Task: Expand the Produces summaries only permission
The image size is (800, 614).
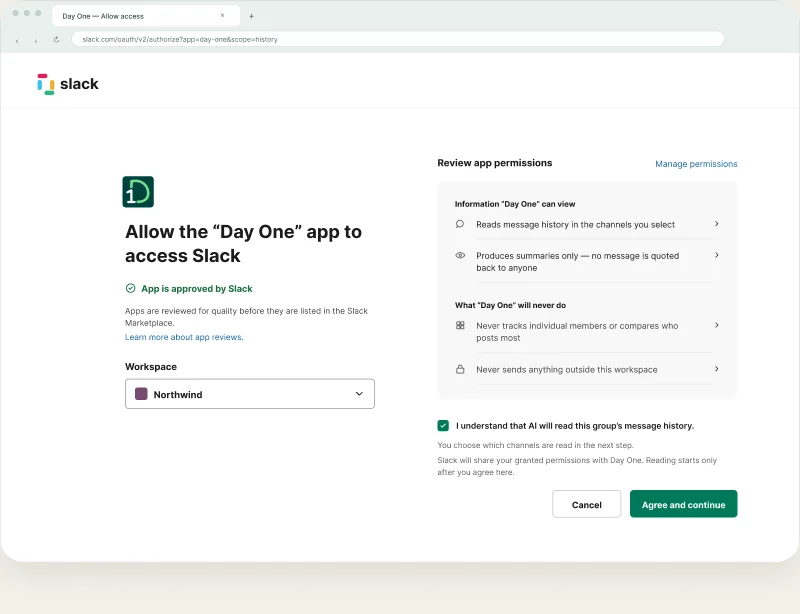Action: pyautogui.click(x=716, y=255)
